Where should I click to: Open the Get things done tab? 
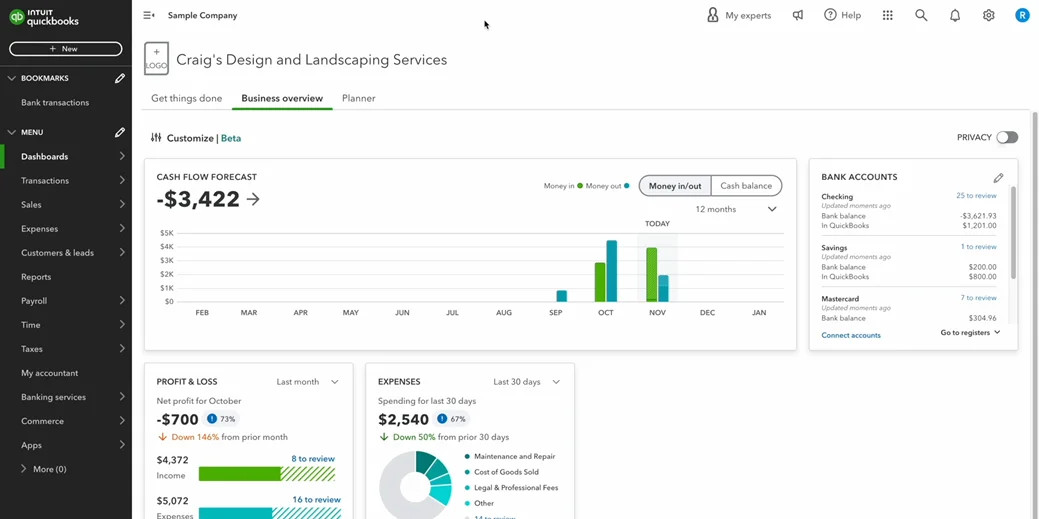tap(186, 99)
